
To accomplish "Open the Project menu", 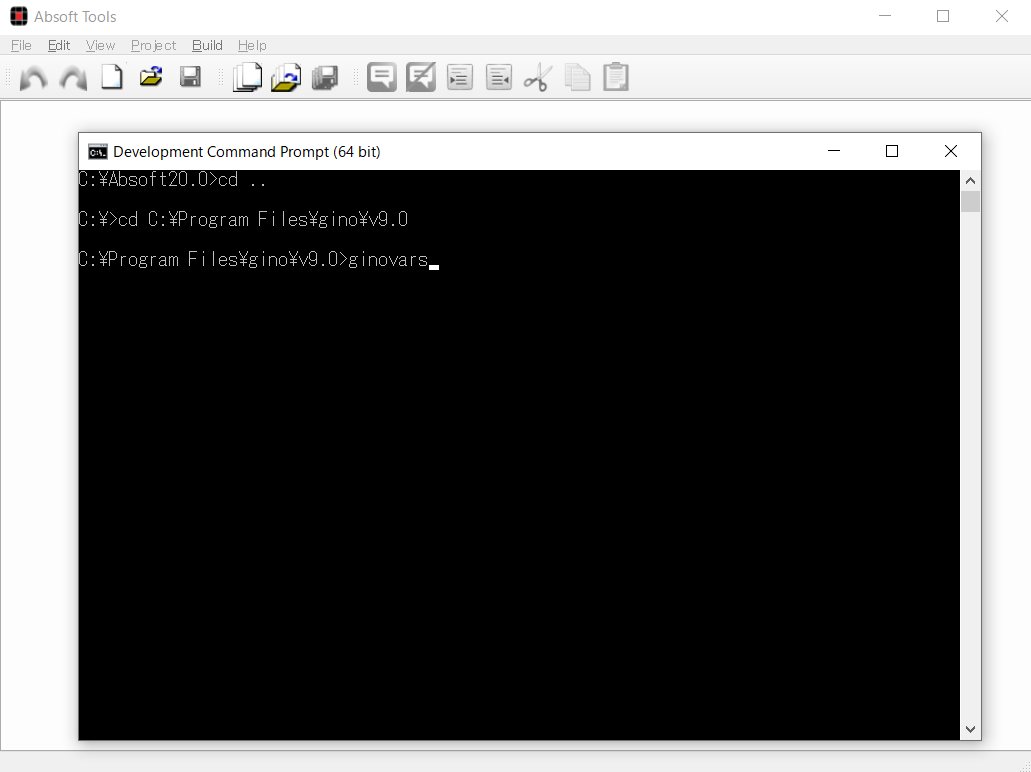I will (x=153, y=45).
